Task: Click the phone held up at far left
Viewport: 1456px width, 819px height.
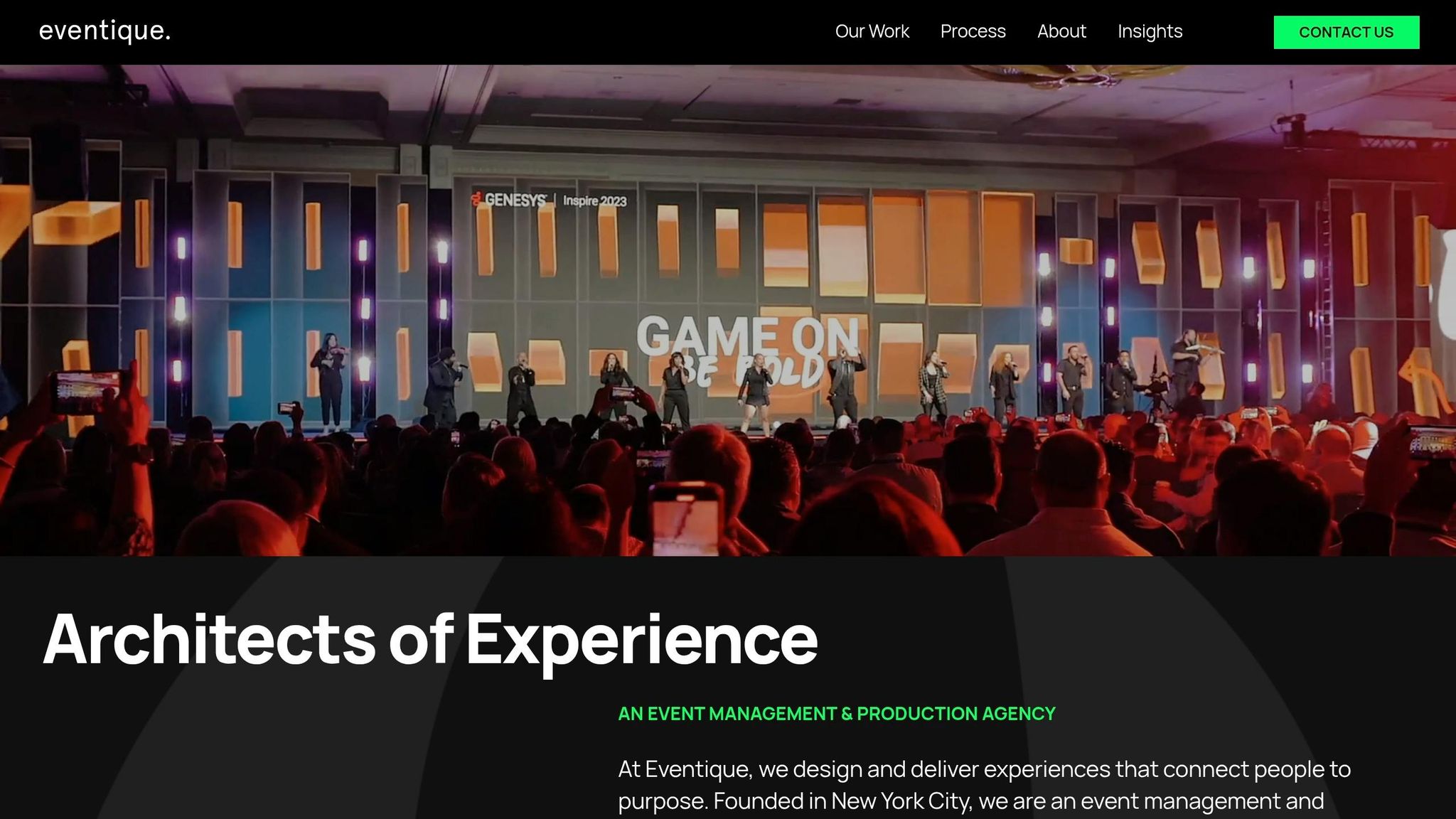Action: coord(89,392)
